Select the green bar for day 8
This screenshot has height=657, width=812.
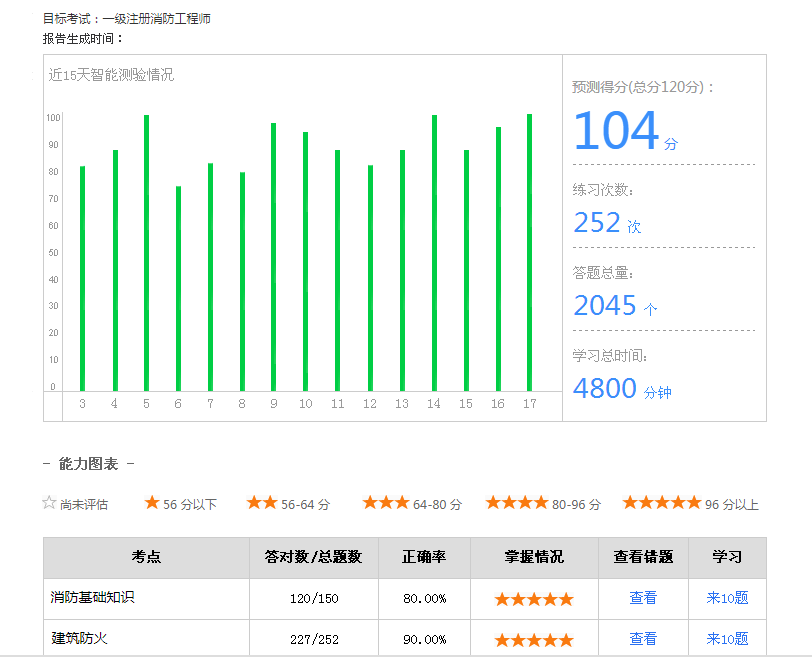tap(242, 282)
